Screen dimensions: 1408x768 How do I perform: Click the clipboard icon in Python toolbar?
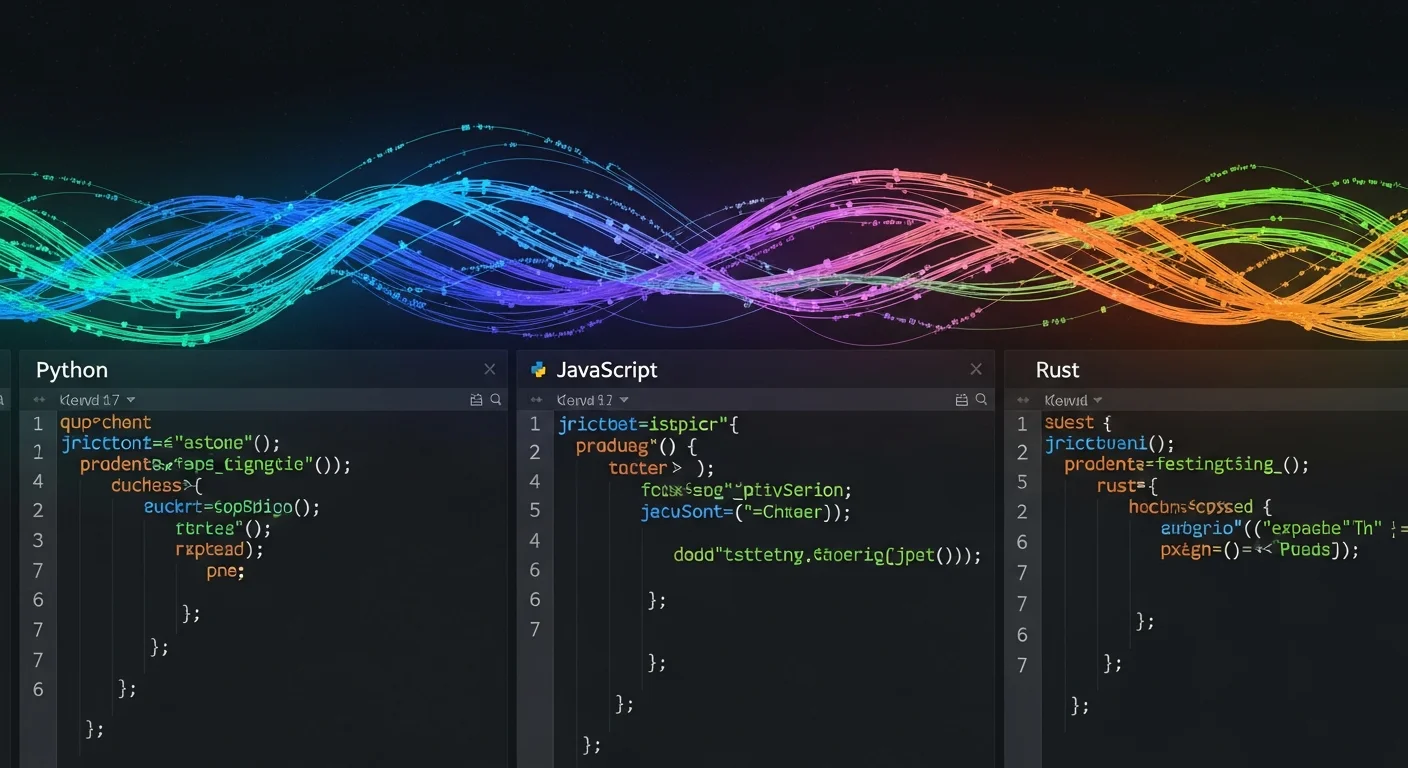coord(476,399)
